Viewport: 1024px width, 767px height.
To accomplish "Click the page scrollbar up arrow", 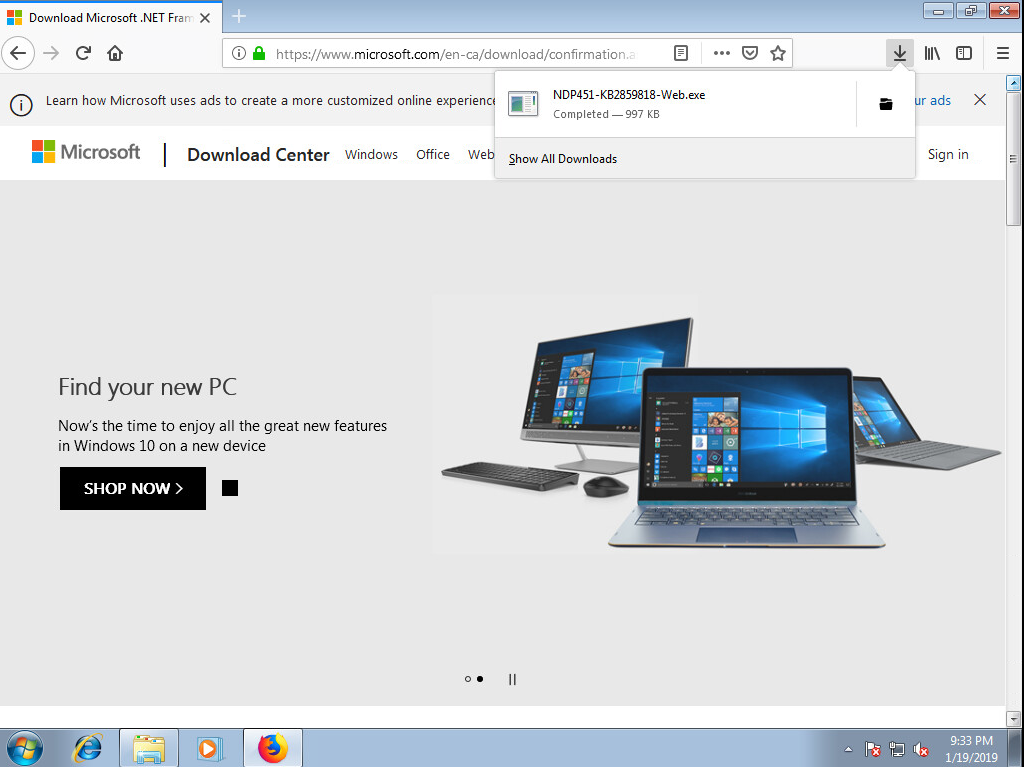I will pos(1014,83).
